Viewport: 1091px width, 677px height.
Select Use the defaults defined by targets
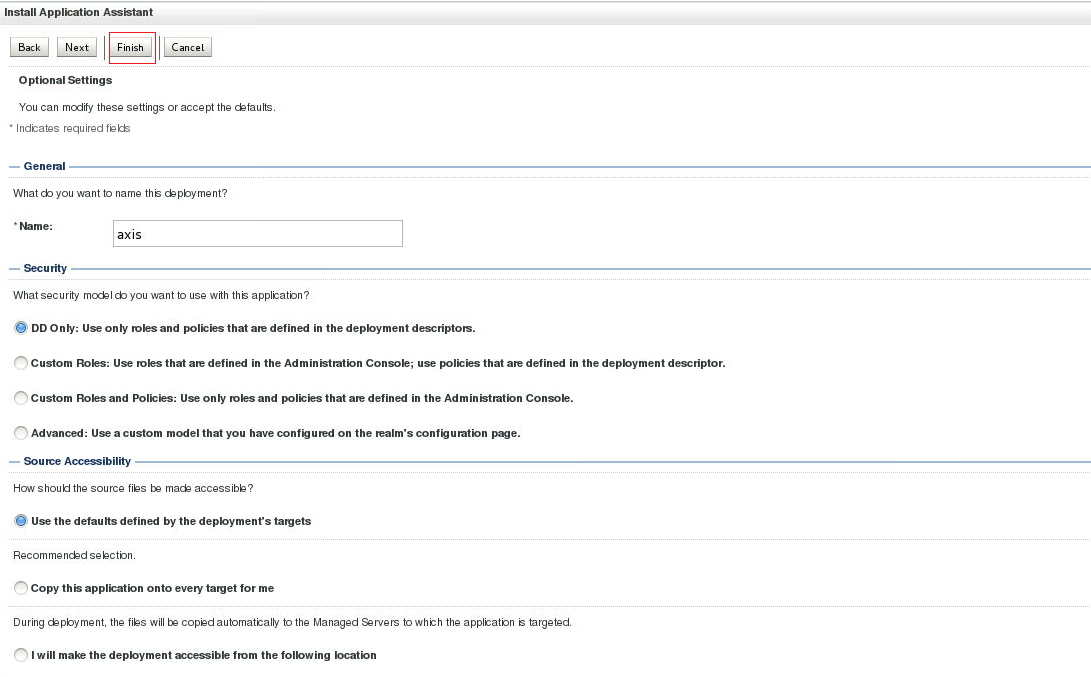[x=21, y=521]
